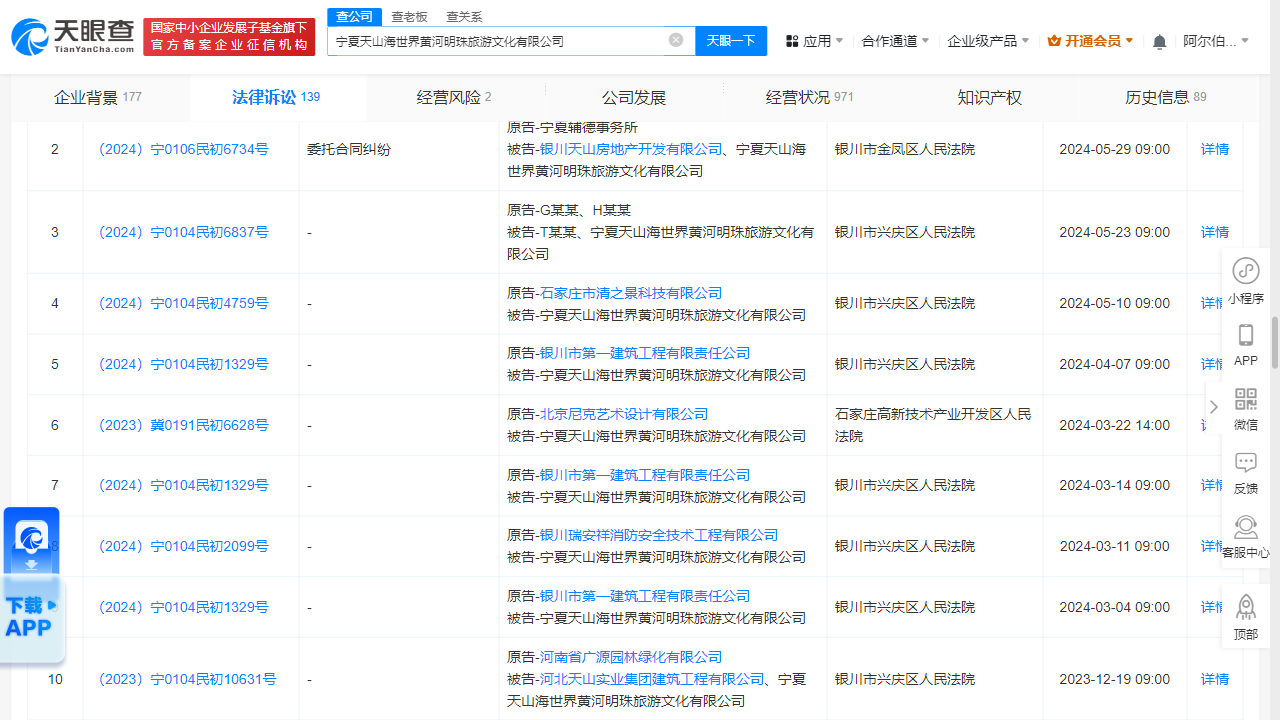Select the date 2024-05-10 09:00
The image size is (1280, 720).
pos(1114,303)
